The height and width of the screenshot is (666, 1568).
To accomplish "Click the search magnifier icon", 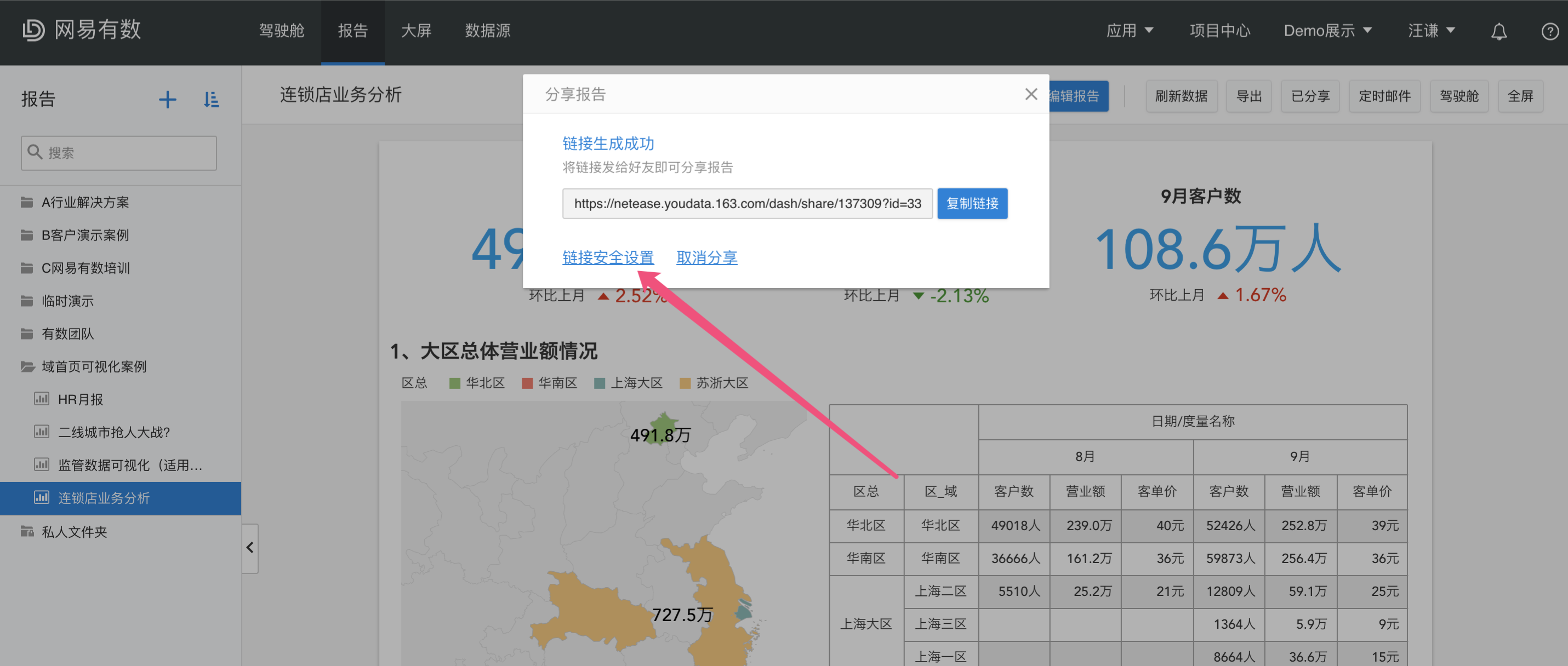I will pyautogui.click(x=35, y=152).
